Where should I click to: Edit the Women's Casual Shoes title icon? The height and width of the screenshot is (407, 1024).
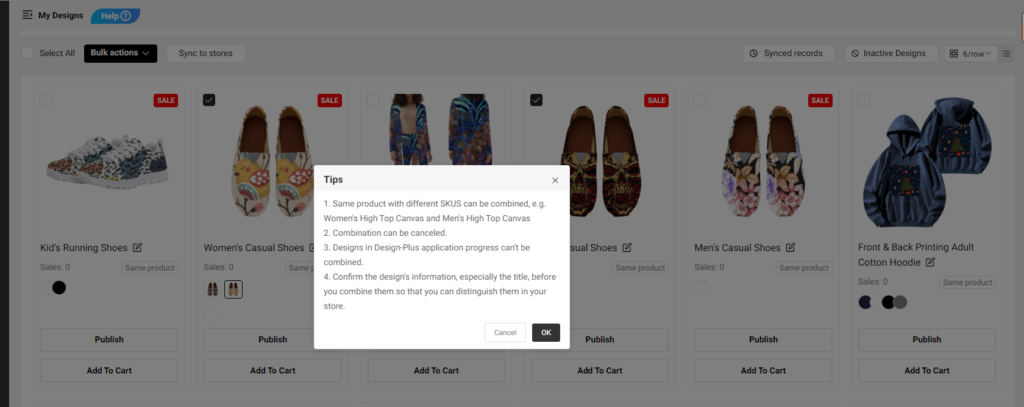pyautogui.click(x=313, y=248)
